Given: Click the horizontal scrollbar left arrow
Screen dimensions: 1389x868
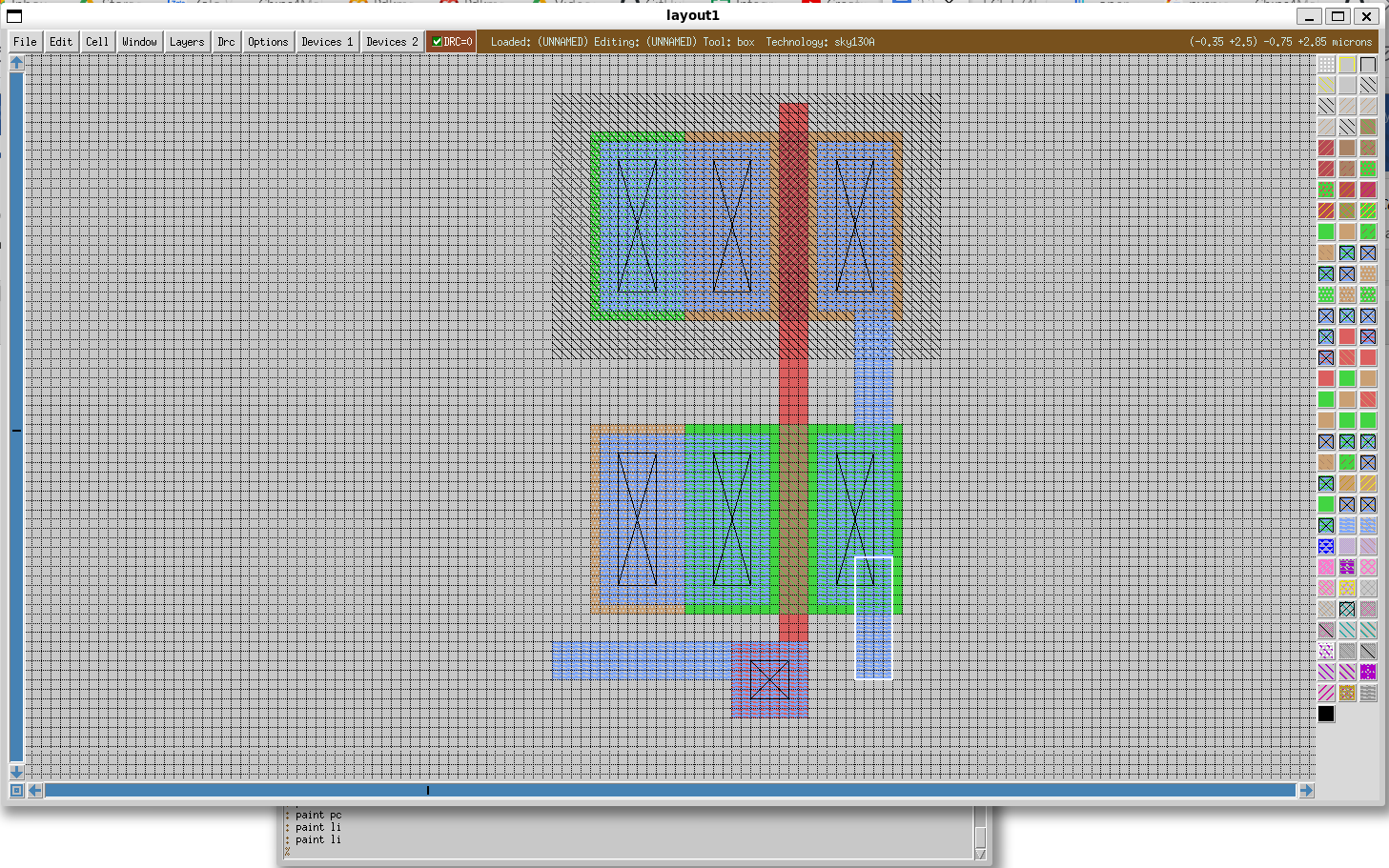Looking at the screenshot, I should [x=35, y=790].
